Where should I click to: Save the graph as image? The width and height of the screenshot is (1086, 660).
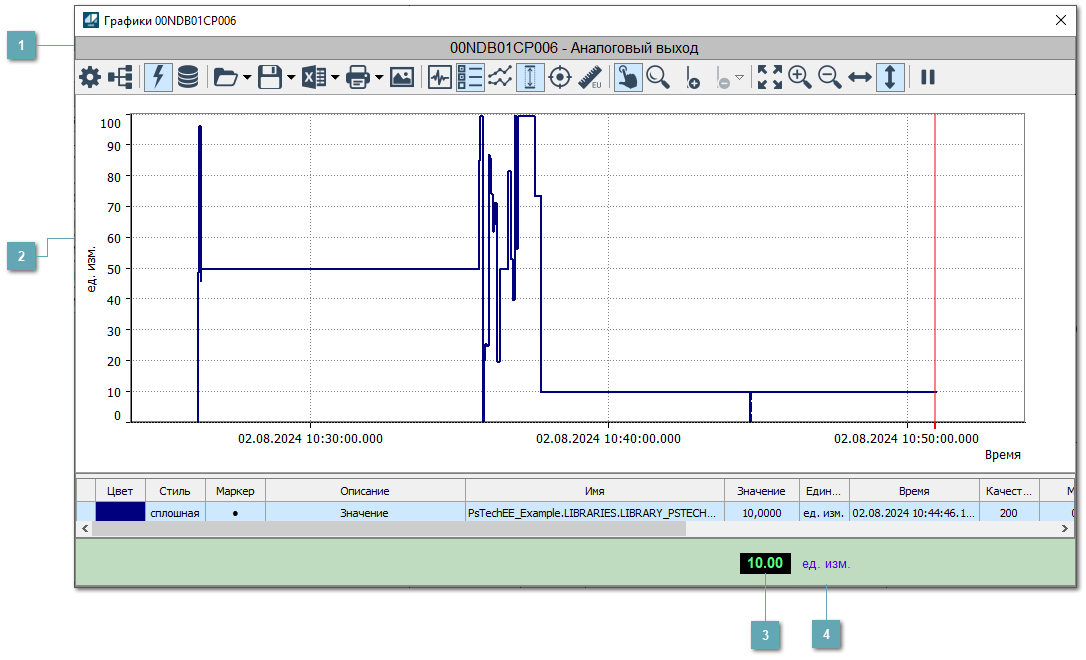click(402, 77)
